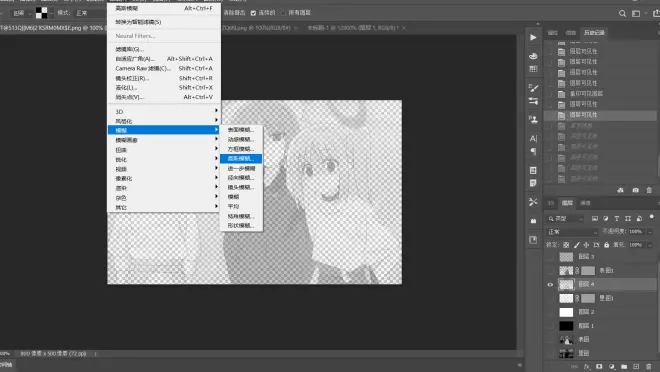Open the Character panel A icon
This screenshot has height=372, width=660.
point(533,138)
